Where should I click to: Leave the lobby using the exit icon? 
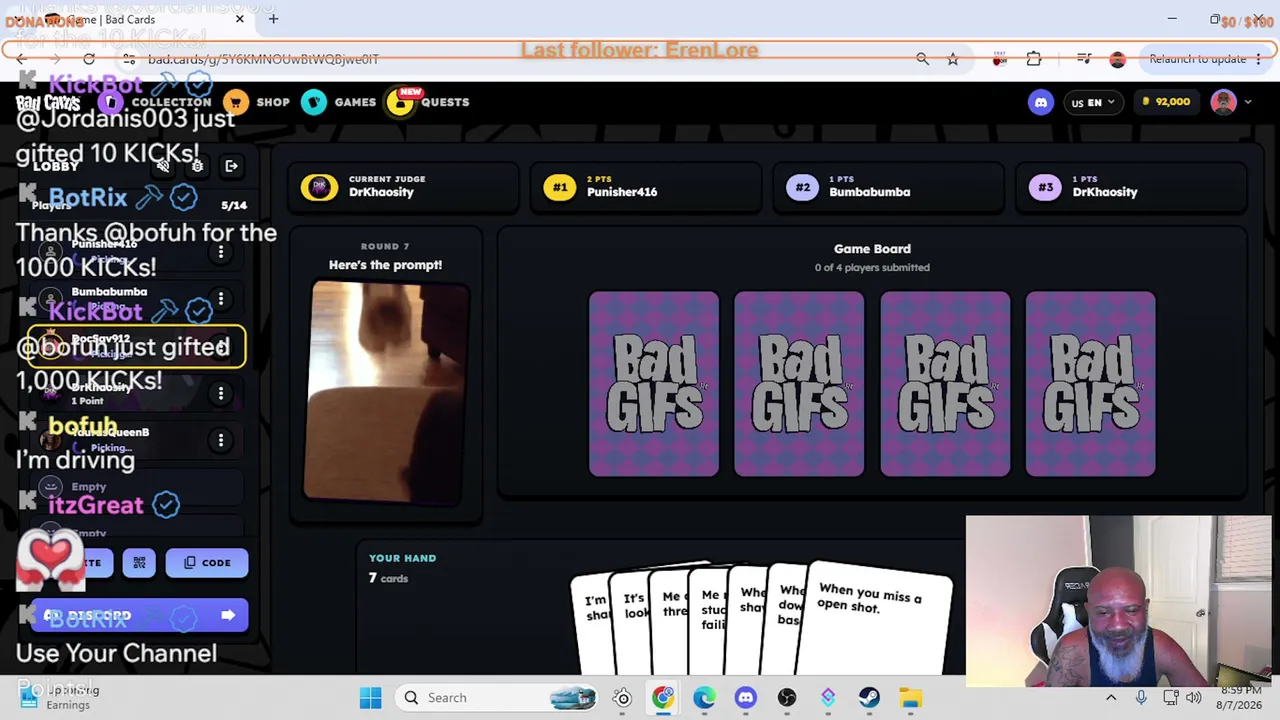(231, 166)
